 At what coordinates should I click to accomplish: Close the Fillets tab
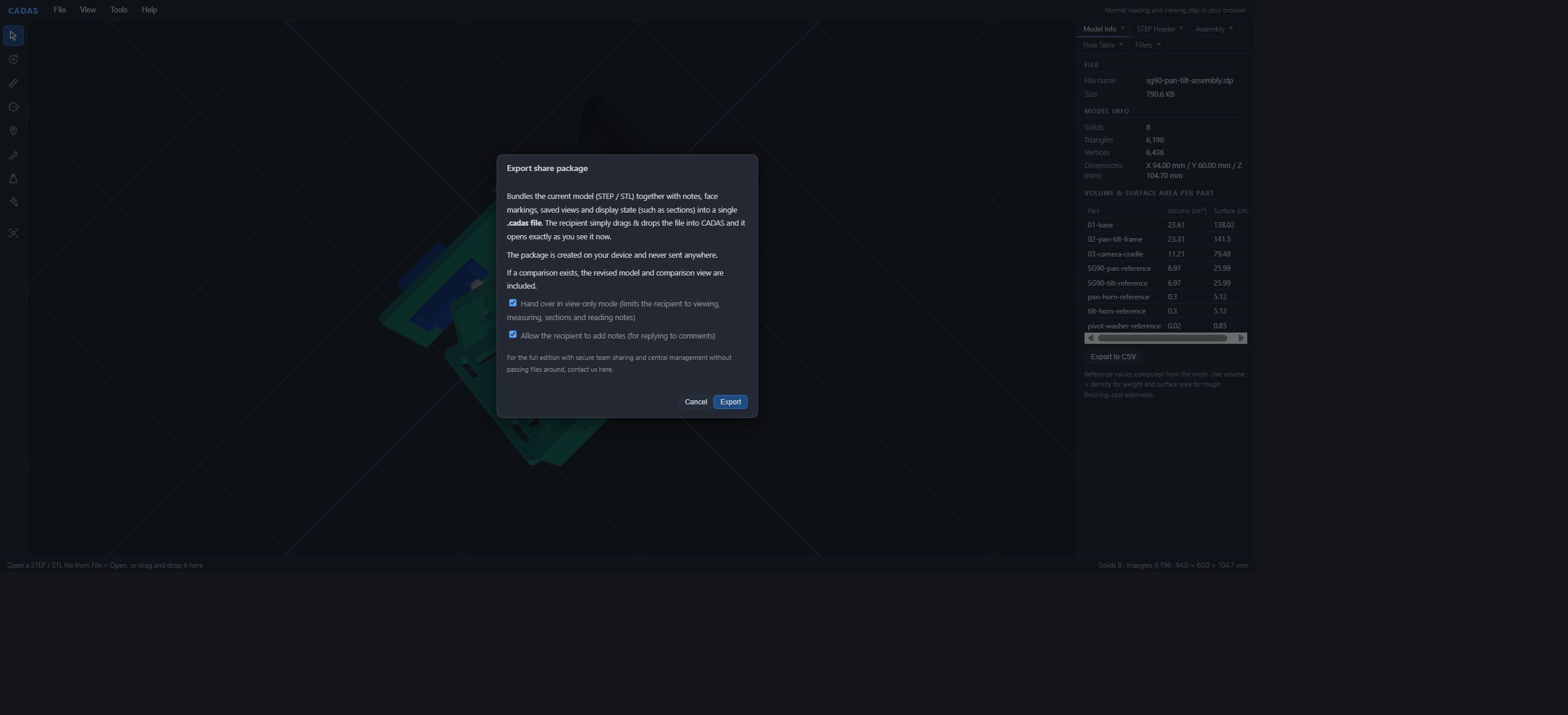coord(1158,45)
